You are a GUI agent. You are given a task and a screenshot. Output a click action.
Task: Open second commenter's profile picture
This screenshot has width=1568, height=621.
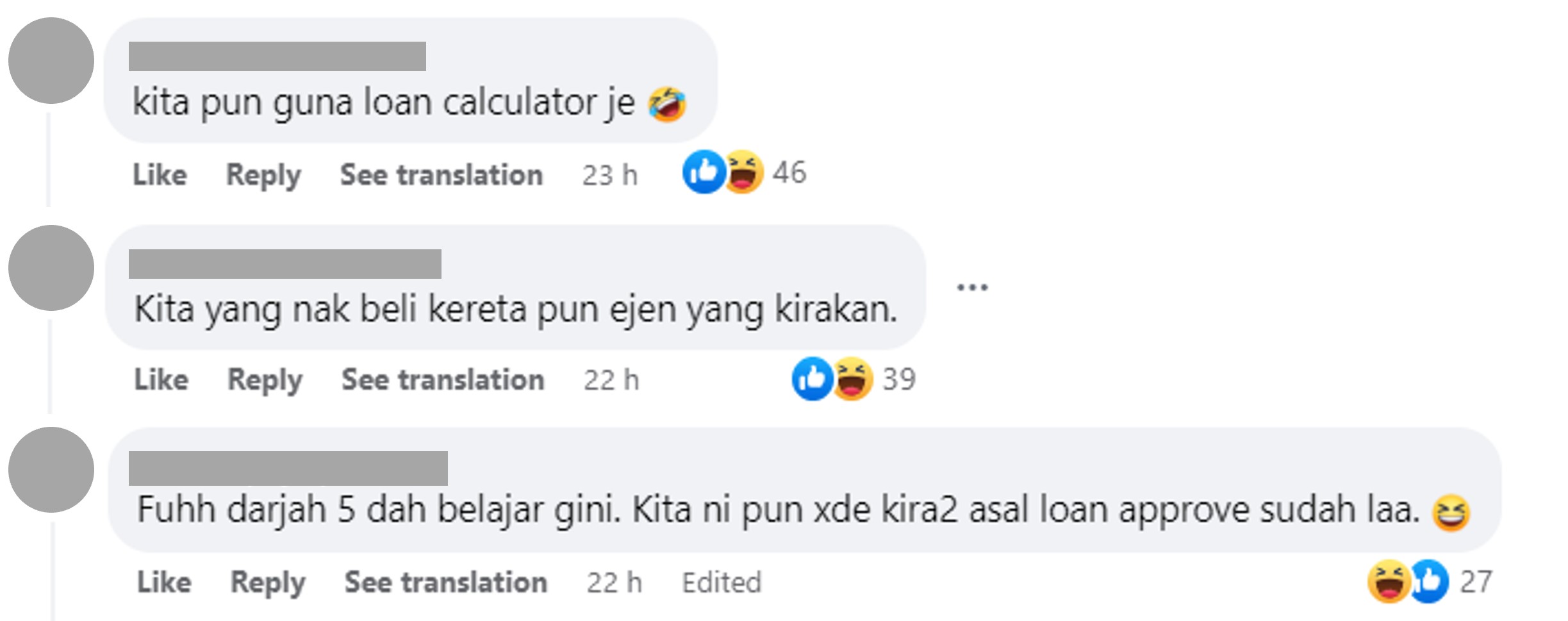click(x=51, y=268)
